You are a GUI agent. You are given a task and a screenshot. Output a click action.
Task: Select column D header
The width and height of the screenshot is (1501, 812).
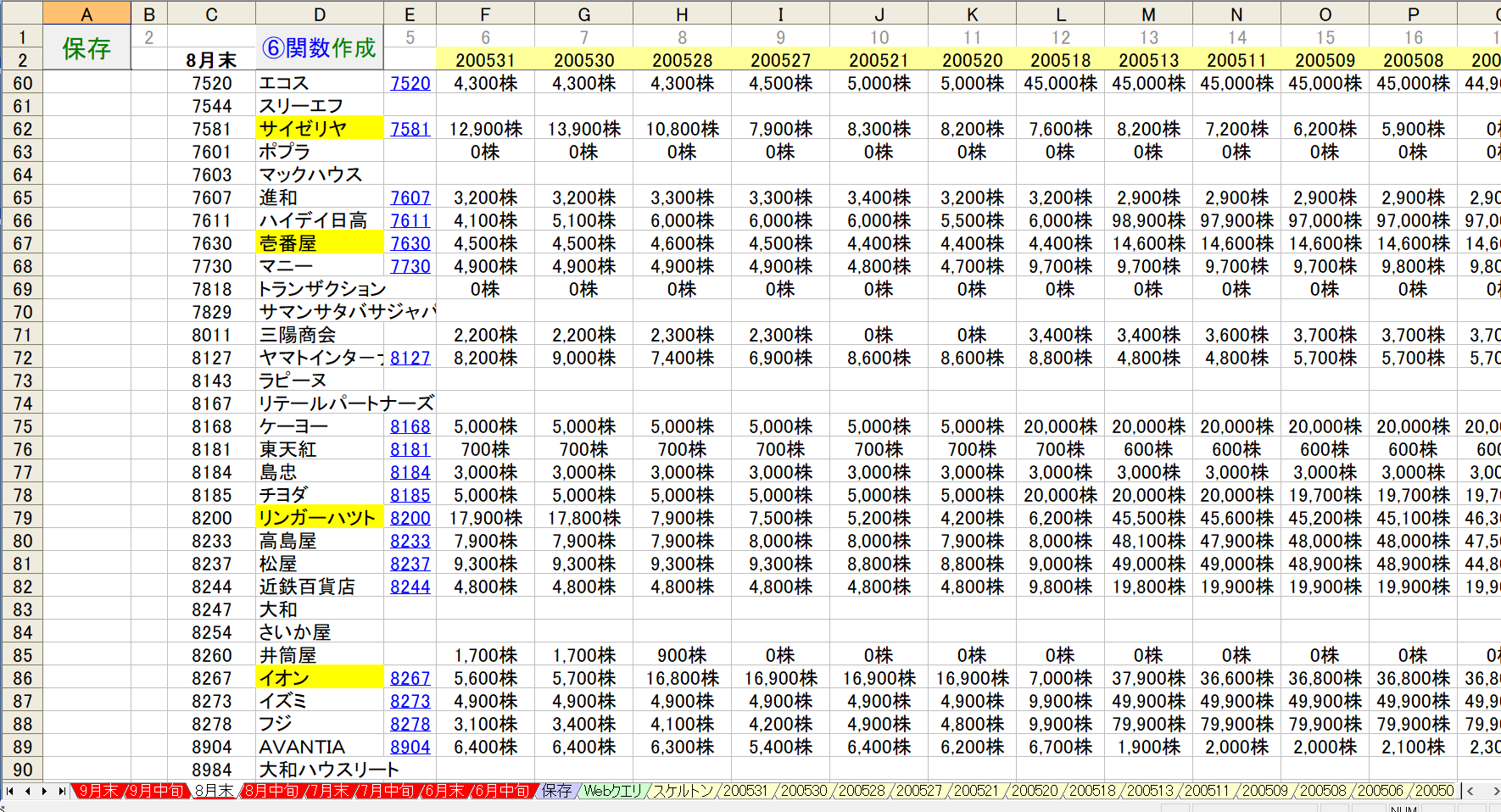point(320,14)
